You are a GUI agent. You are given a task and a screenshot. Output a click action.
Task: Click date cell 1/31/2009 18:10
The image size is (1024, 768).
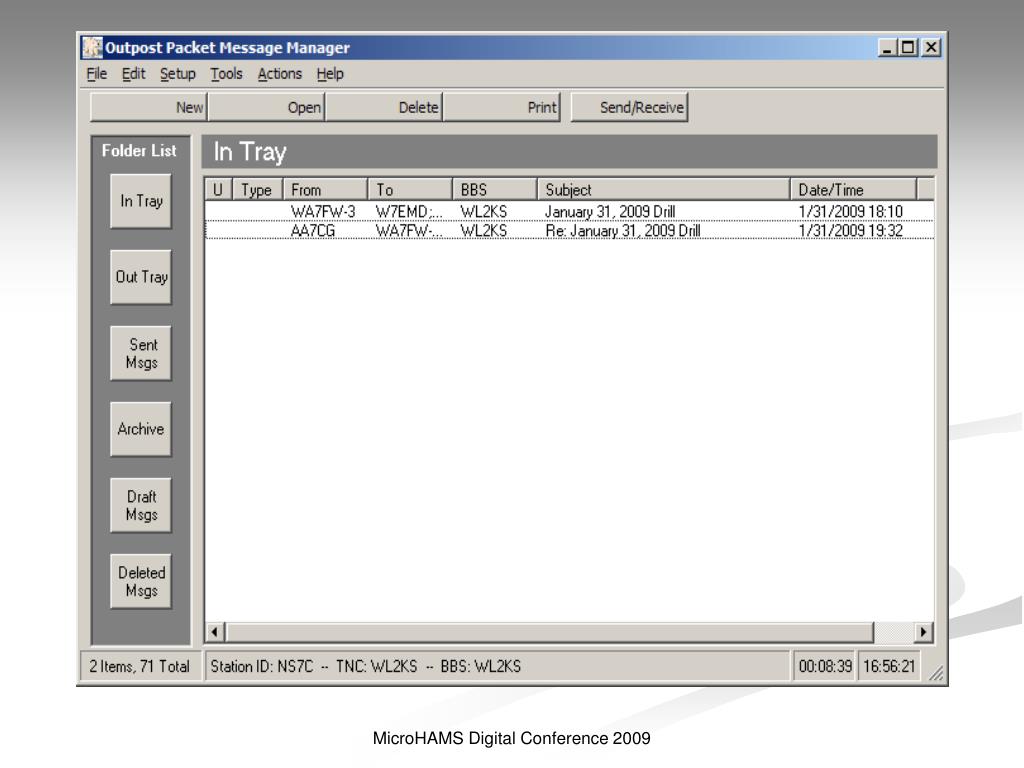[x=850, y=212]
